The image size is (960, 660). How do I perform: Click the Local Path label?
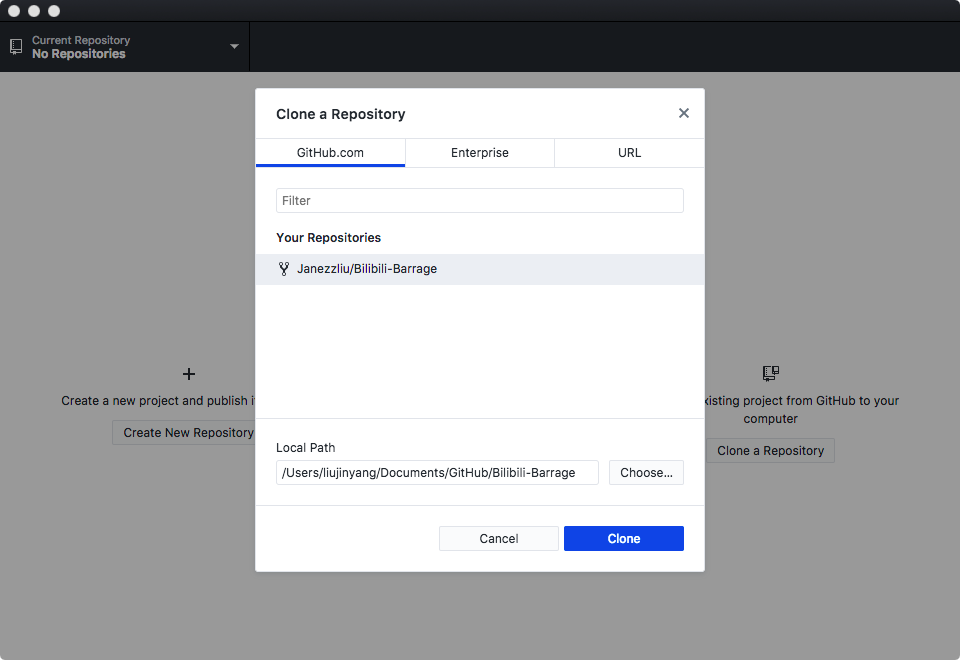pos(306,448)
